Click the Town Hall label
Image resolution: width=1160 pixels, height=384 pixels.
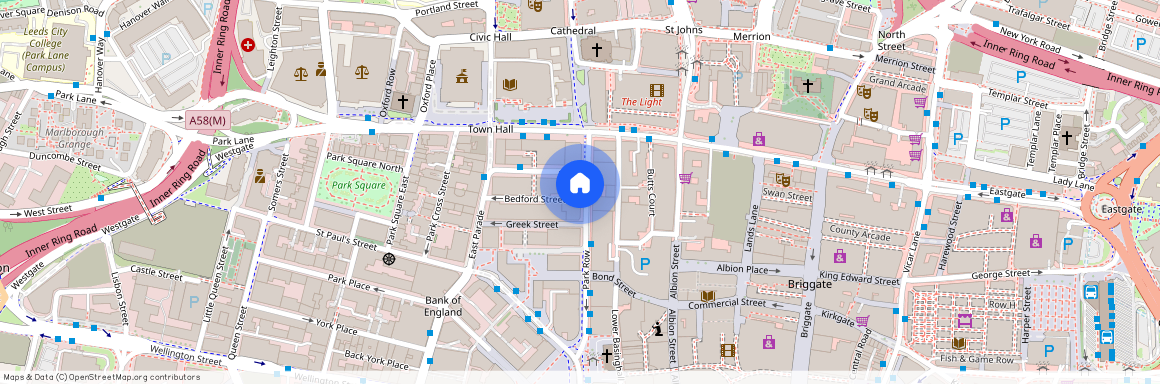pos(490,129)
